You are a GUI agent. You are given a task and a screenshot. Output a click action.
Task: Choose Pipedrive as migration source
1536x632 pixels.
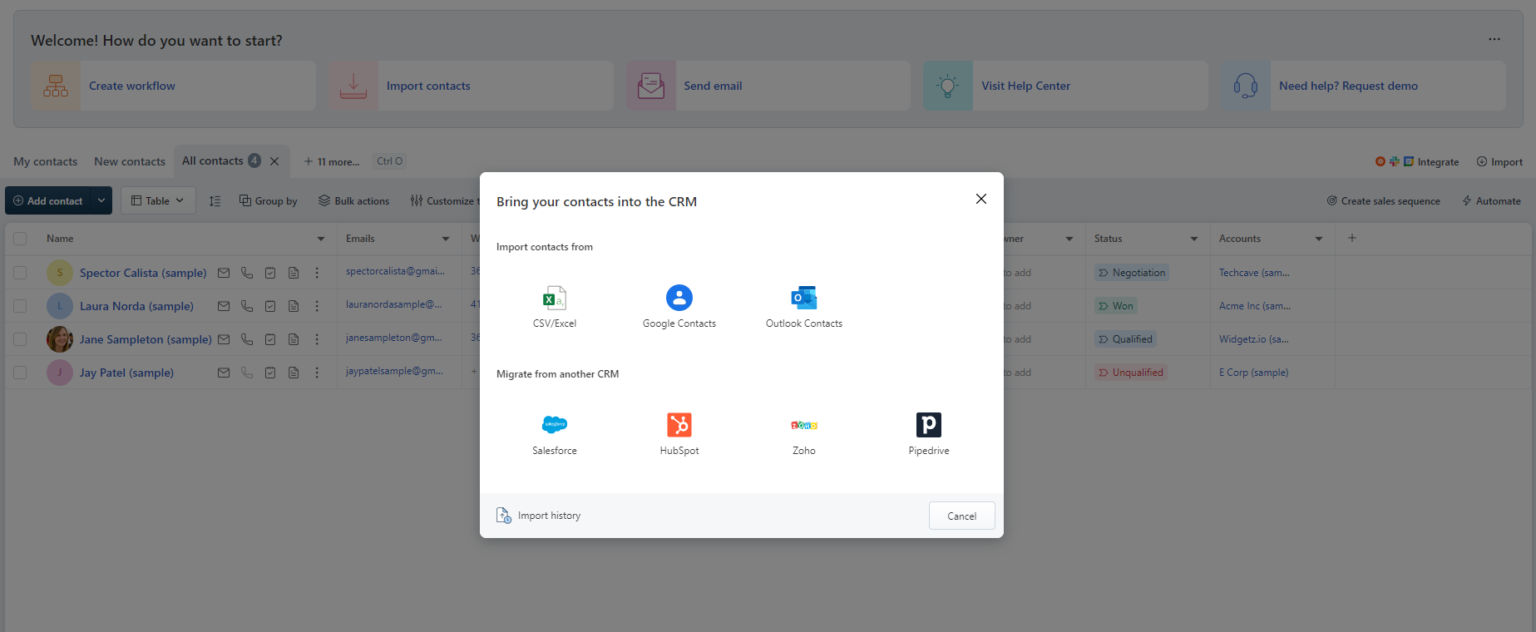click(x=928, y=432)
